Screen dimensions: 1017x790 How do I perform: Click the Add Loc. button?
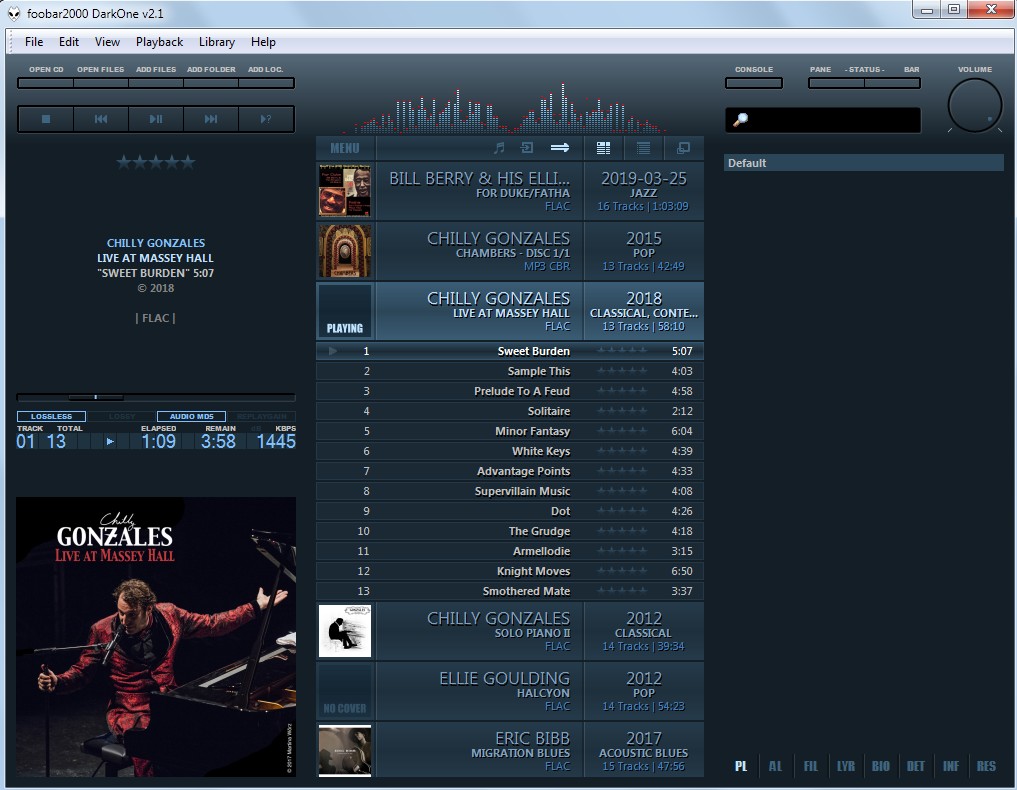tap(266, 83)
